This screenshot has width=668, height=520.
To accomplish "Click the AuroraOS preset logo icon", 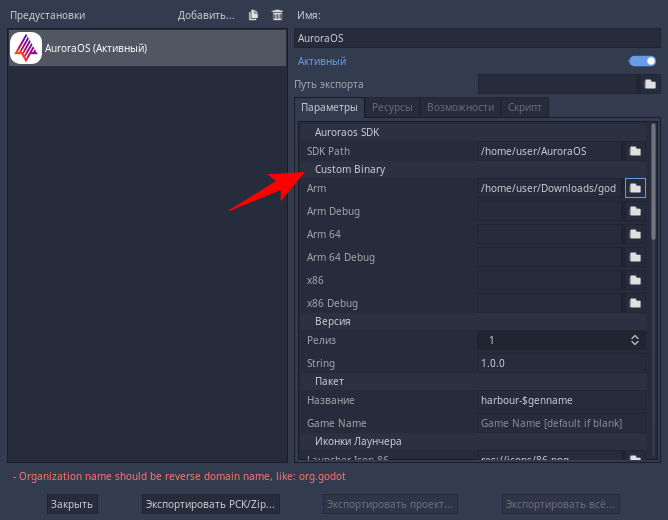I will pos(26,48).
